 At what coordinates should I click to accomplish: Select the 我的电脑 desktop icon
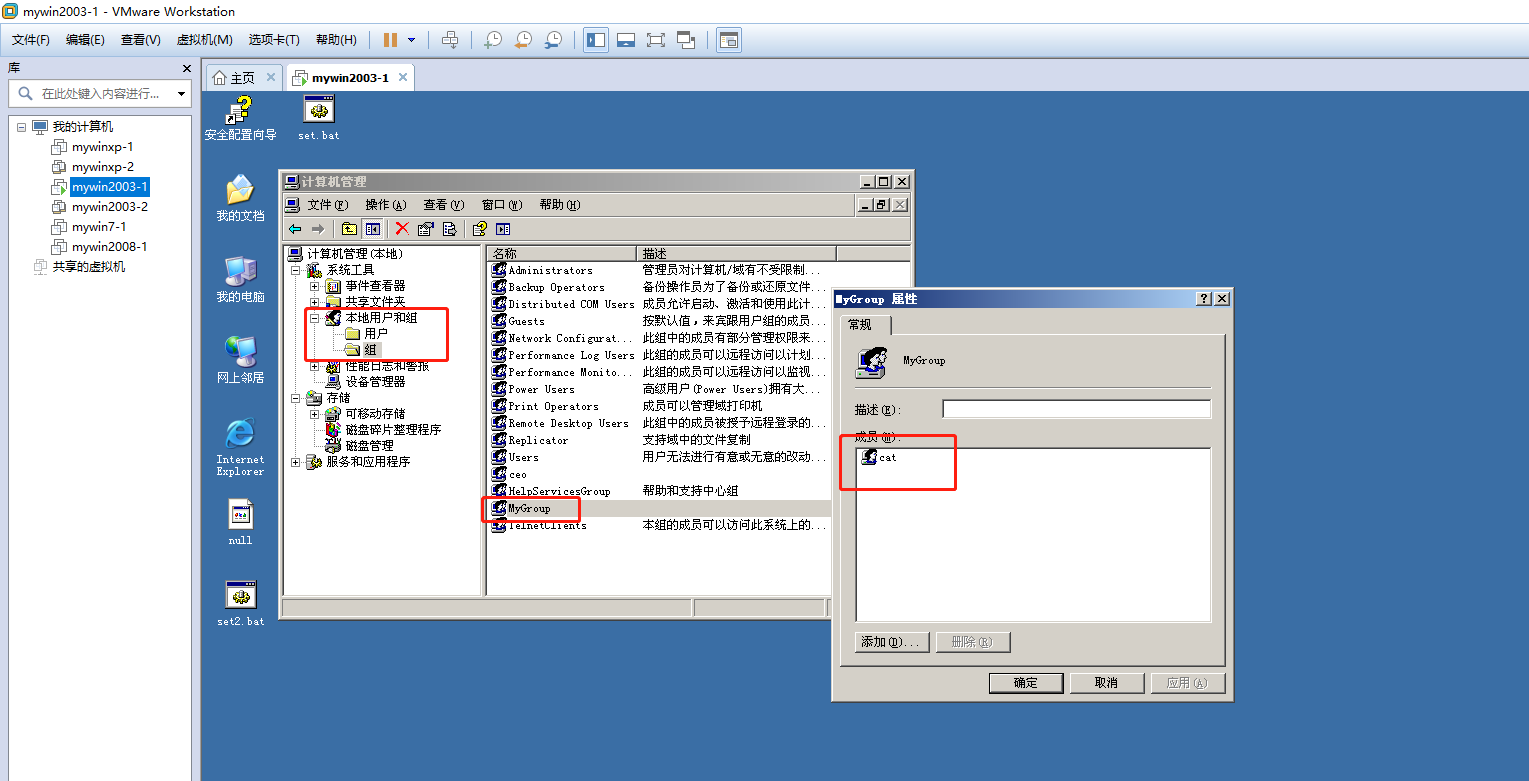tap(240, 279)
